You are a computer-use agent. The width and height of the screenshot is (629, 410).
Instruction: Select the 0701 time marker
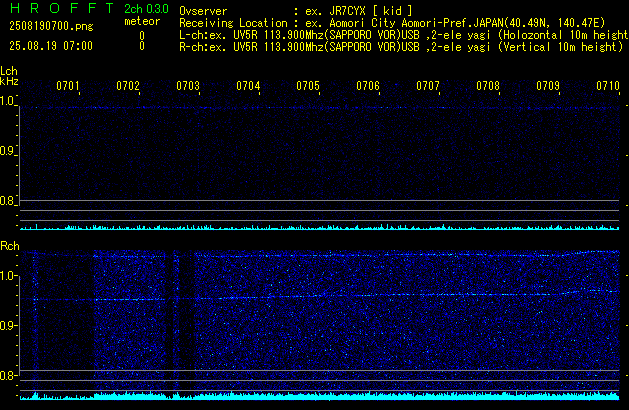68,86
